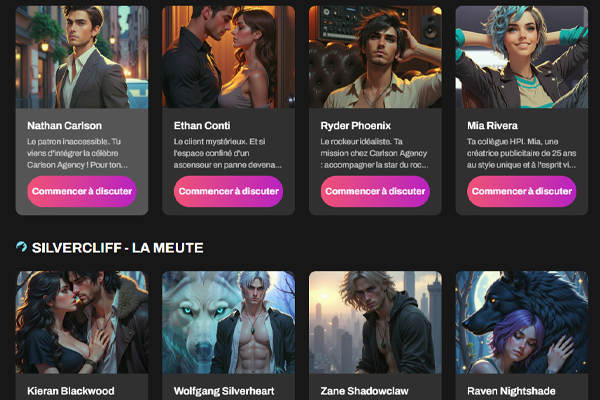Open the Kieran Blackwood name label
The width and height of the screenshot is (600, 400).
click(71, 391)
